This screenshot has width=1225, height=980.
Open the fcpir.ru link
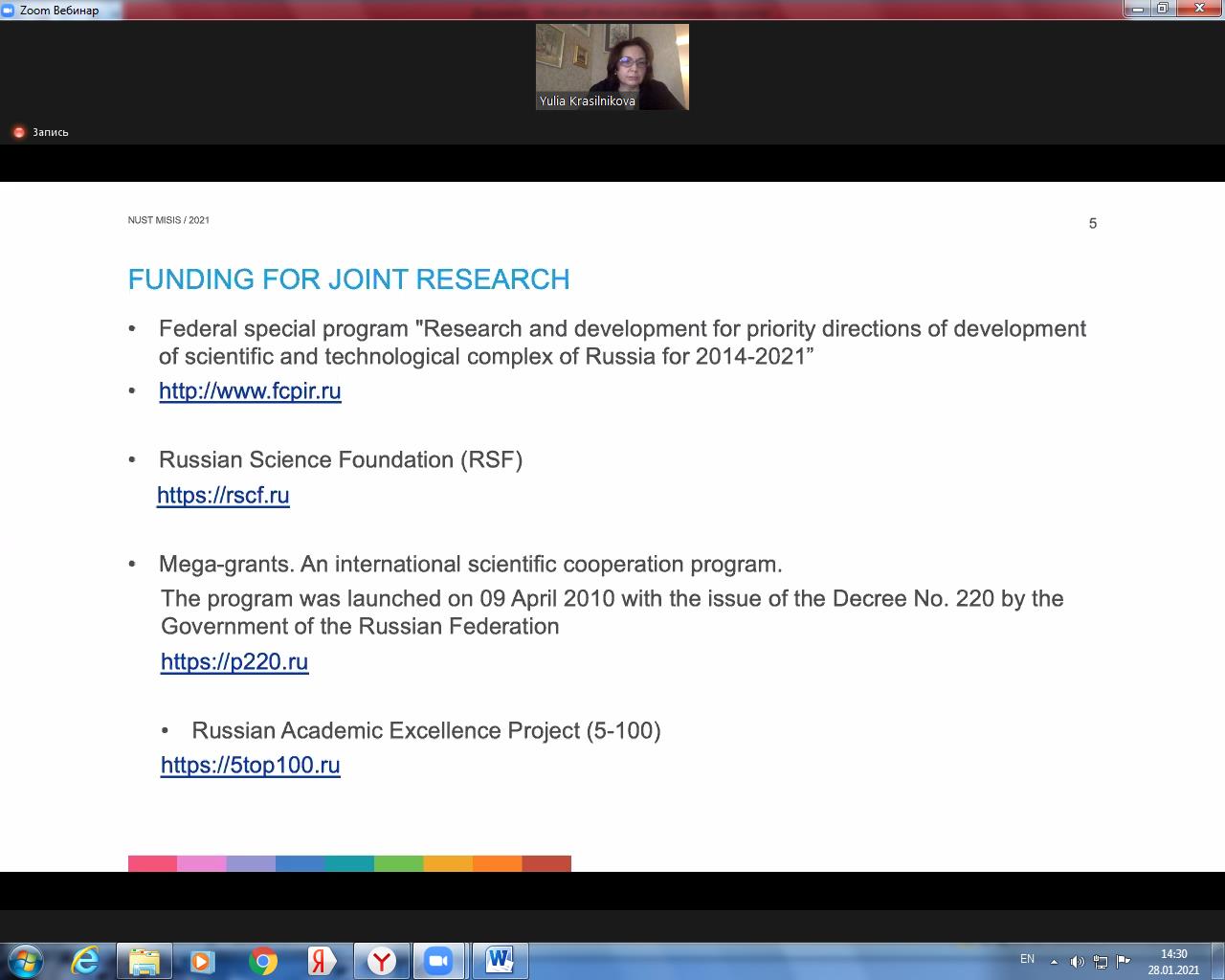pyautogui.click(x=250, y=391)
